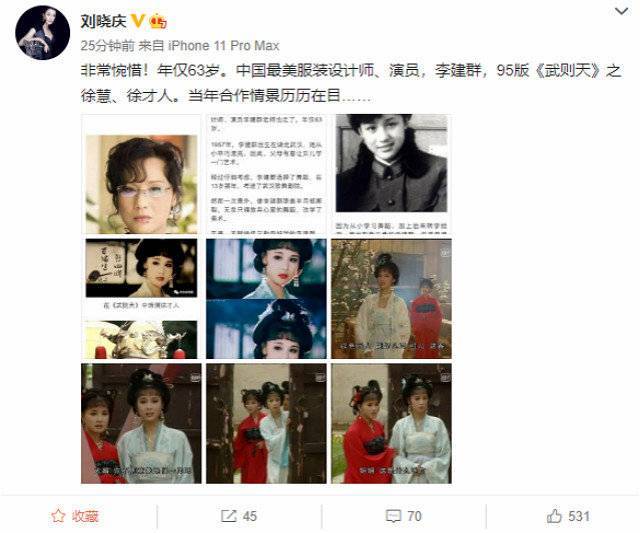The width and height of the screenshot is (640, 533).
Task: Open portrait photo of woman with glasses
Action: 141,174
